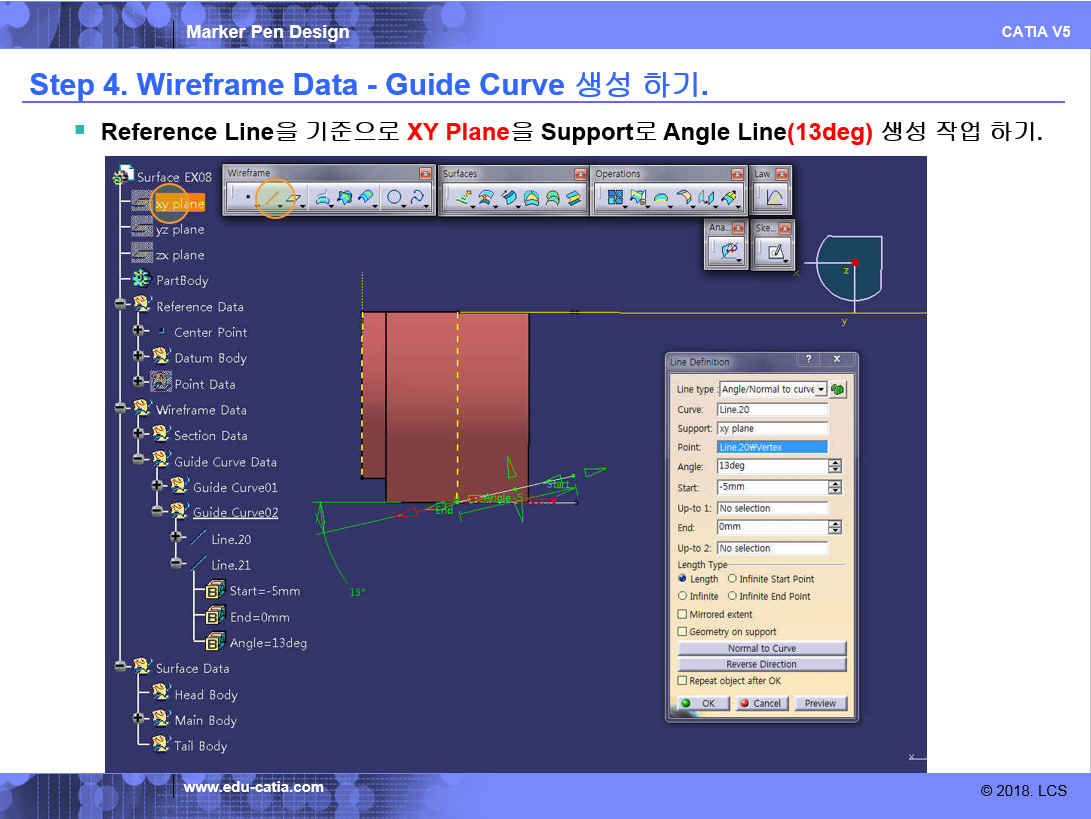Check the Geometry on support option

coord(683,632)
